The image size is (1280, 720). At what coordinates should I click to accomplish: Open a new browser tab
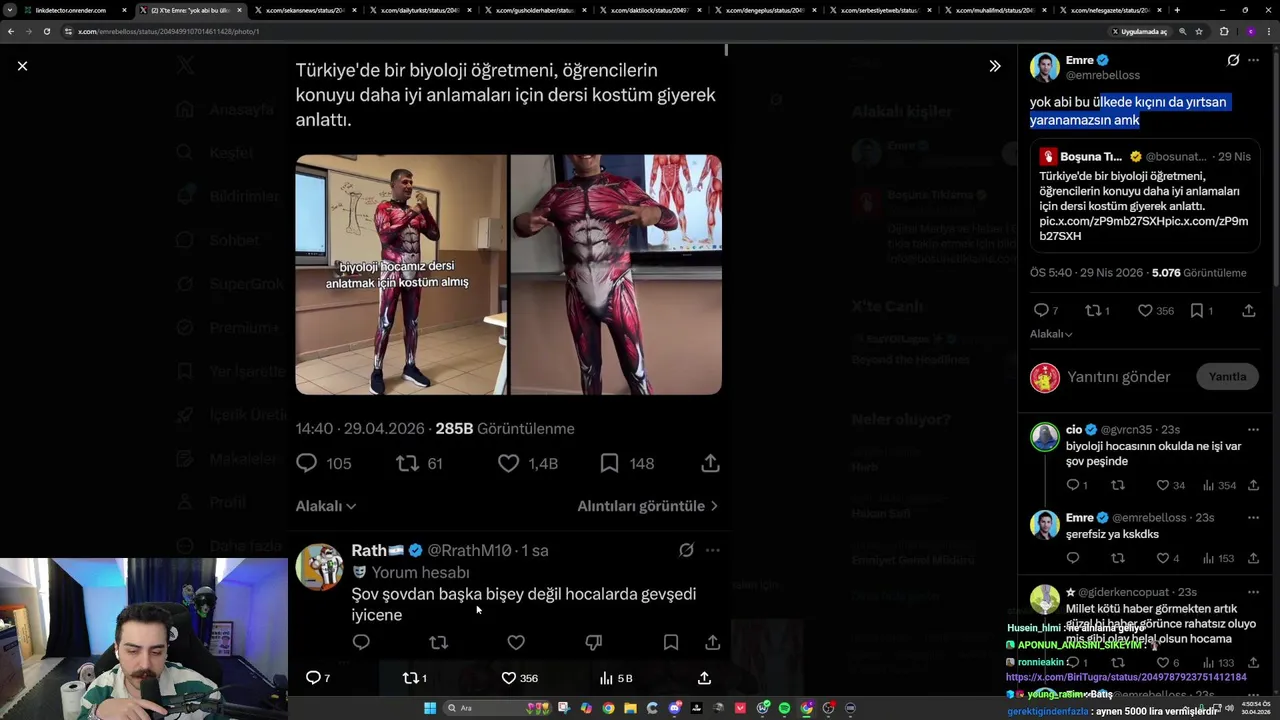pyautogui.click(x=1176, y=10)
